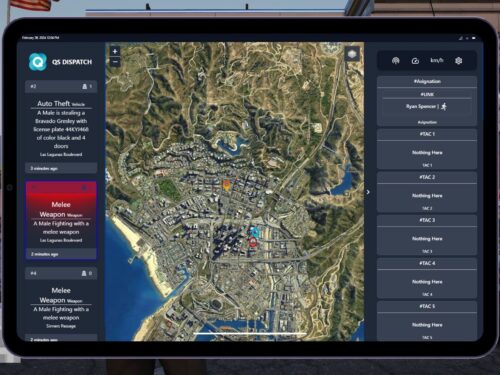Open settings via the gear icon

pos(459,61)
